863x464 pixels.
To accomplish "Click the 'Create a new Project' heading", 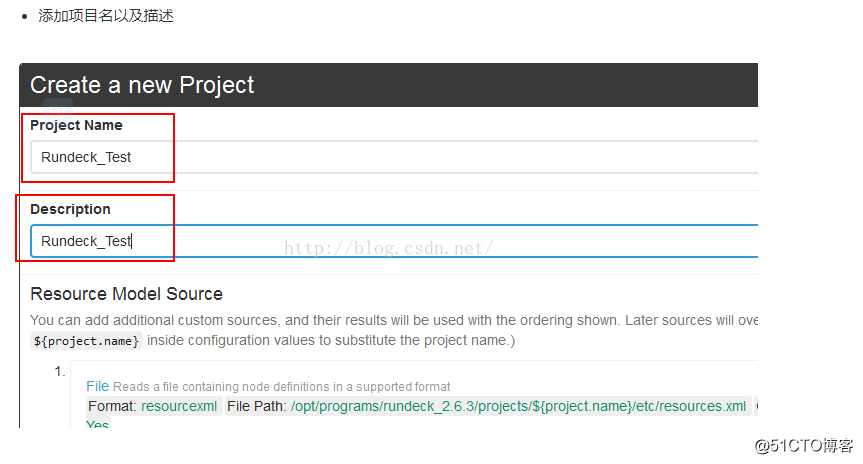I will [142, 85].
